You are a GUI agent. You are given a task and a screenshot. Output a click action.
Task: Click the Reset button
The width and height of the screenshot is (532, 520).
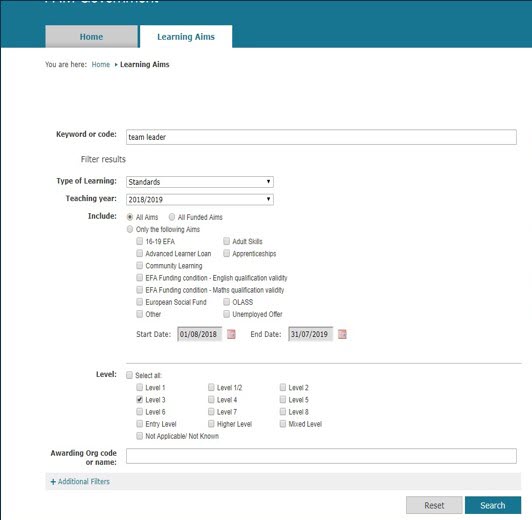[x=434, y=505]
